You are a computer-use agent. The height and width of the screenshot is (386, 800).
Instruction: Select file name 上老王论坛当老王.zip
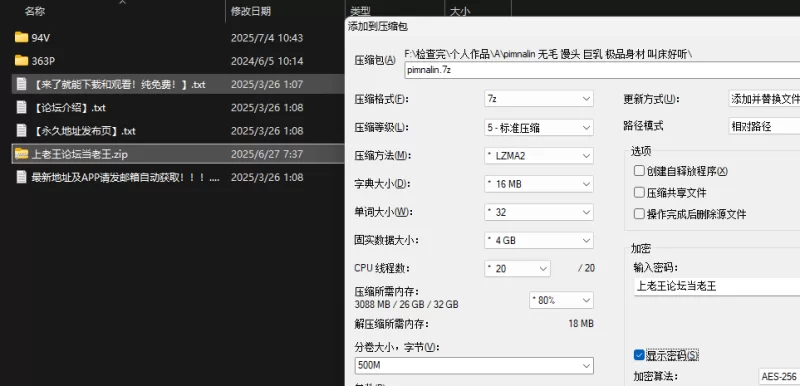tap(79, 154)
